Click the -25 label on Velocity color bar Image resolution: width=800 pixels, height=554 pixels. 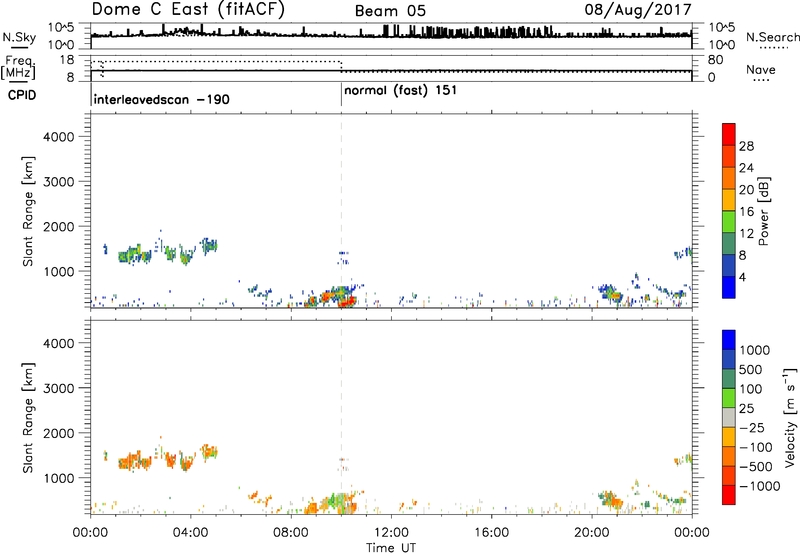click(x=752, y=428)
